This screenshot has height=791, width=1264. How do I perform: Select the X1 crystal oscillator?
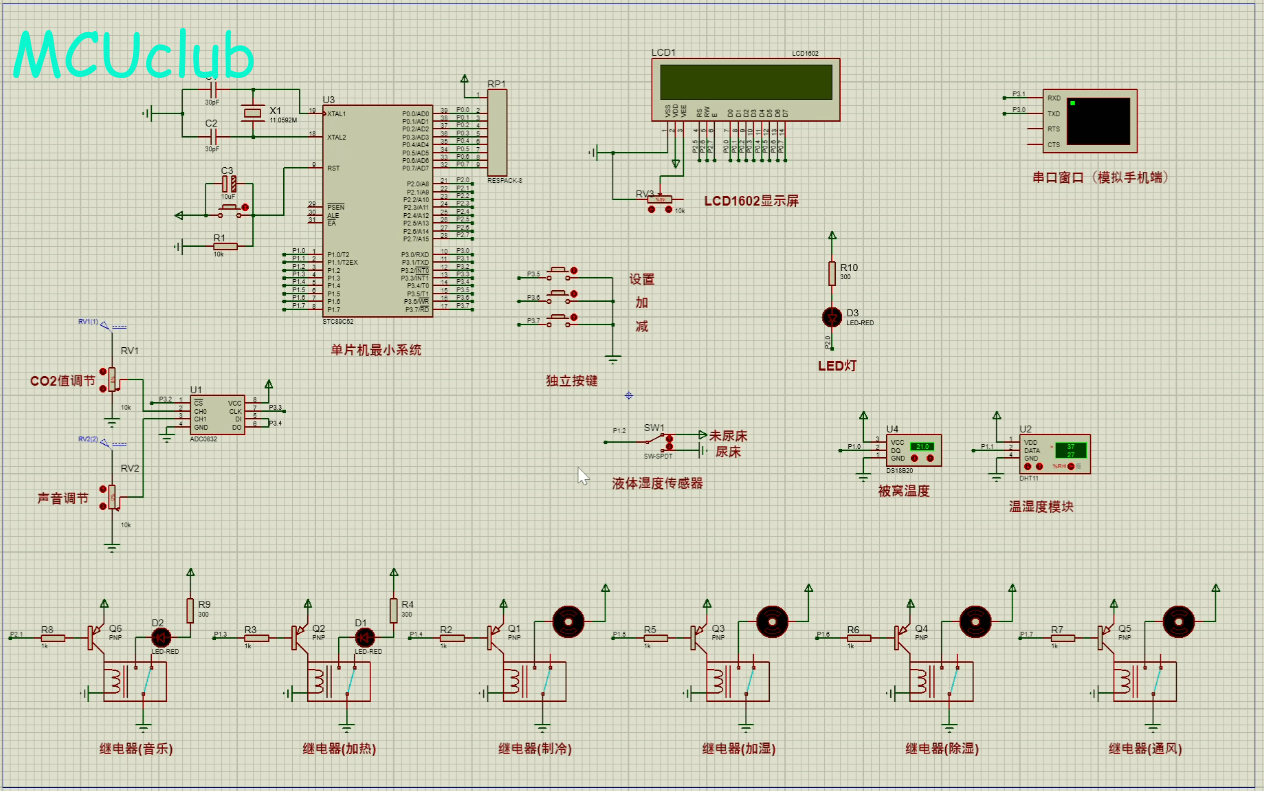tap(254, 115)
